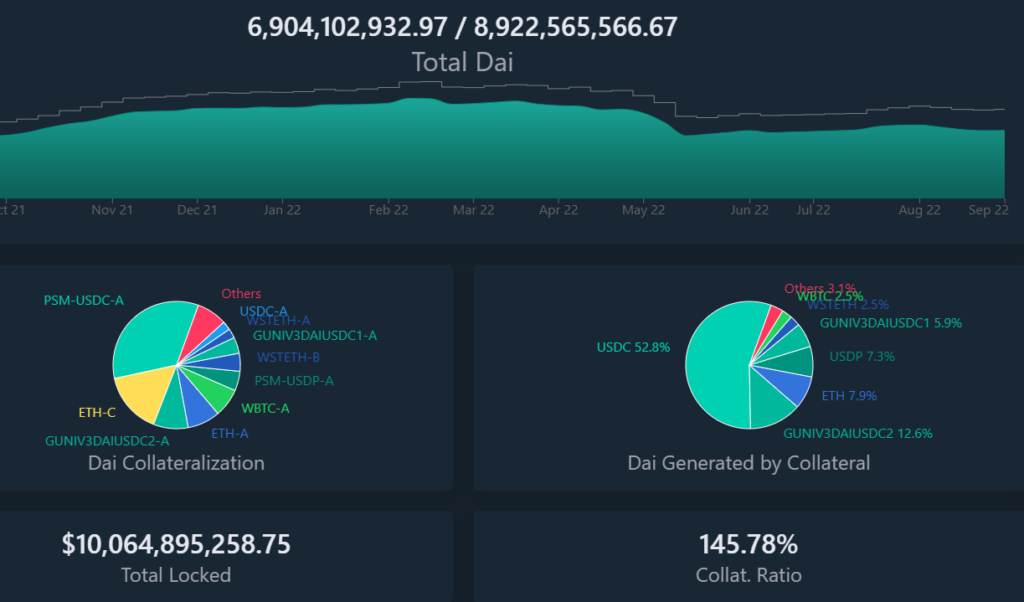
Task: Select the May 22 axis marker
Action: point(643,210)
